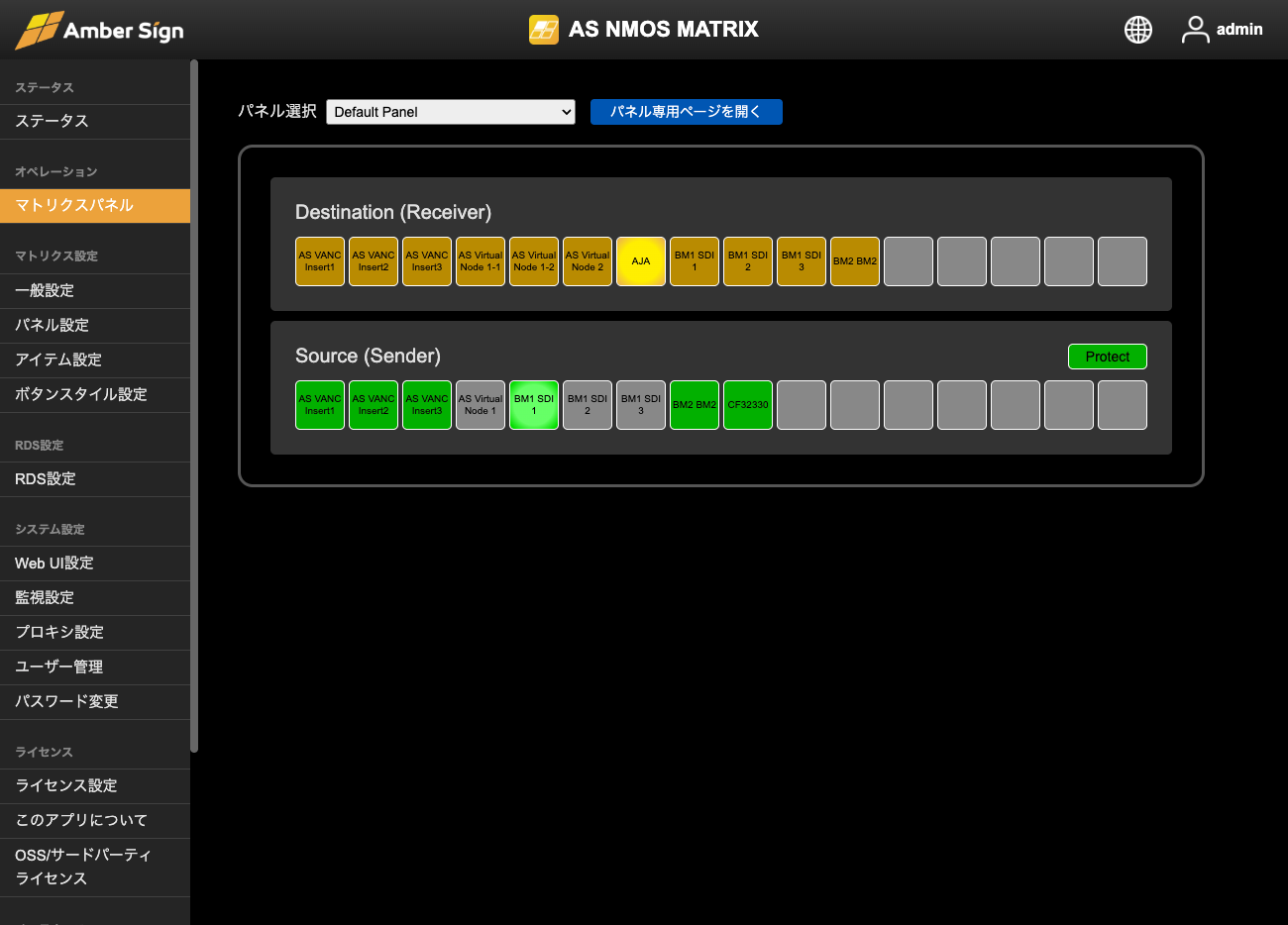Viewport: 1288px width, 925px height.
Task: Go to ステータス page in sidebar
Action: pos(95,121)
